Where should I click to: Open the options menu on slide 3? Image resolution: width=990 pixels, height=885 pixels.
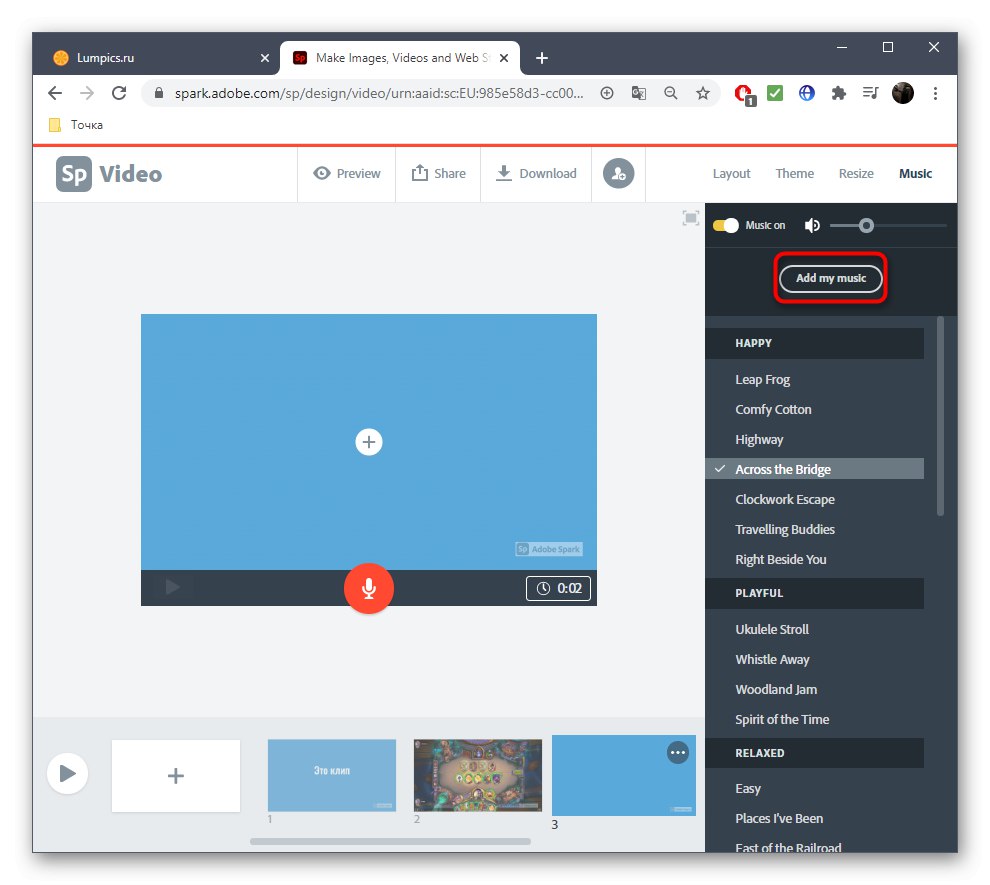point(678,752)
